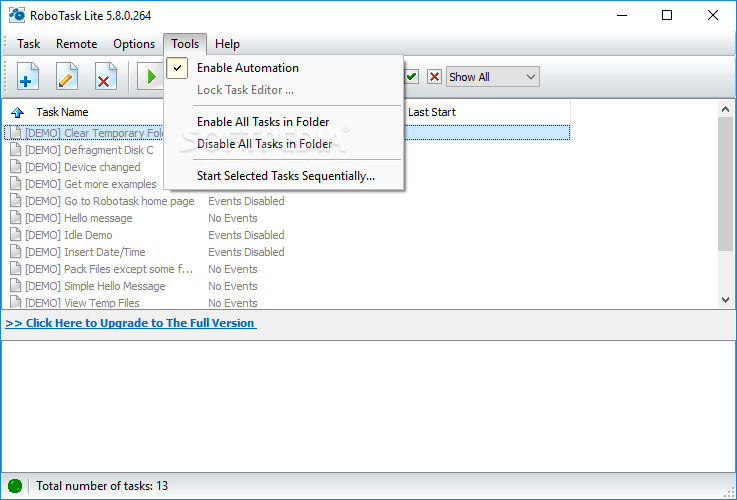Click file icon of Defragment Disk C task
This screenshot has height=500, width=737.
[x=16, y=150]
